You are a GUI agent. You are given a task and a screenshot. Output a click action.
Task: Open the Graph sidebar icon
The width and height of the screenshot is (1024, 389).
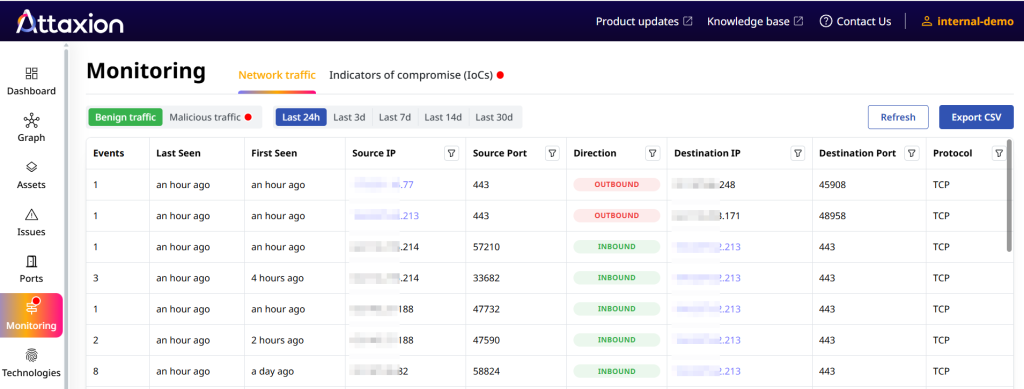tap(31, 121)
